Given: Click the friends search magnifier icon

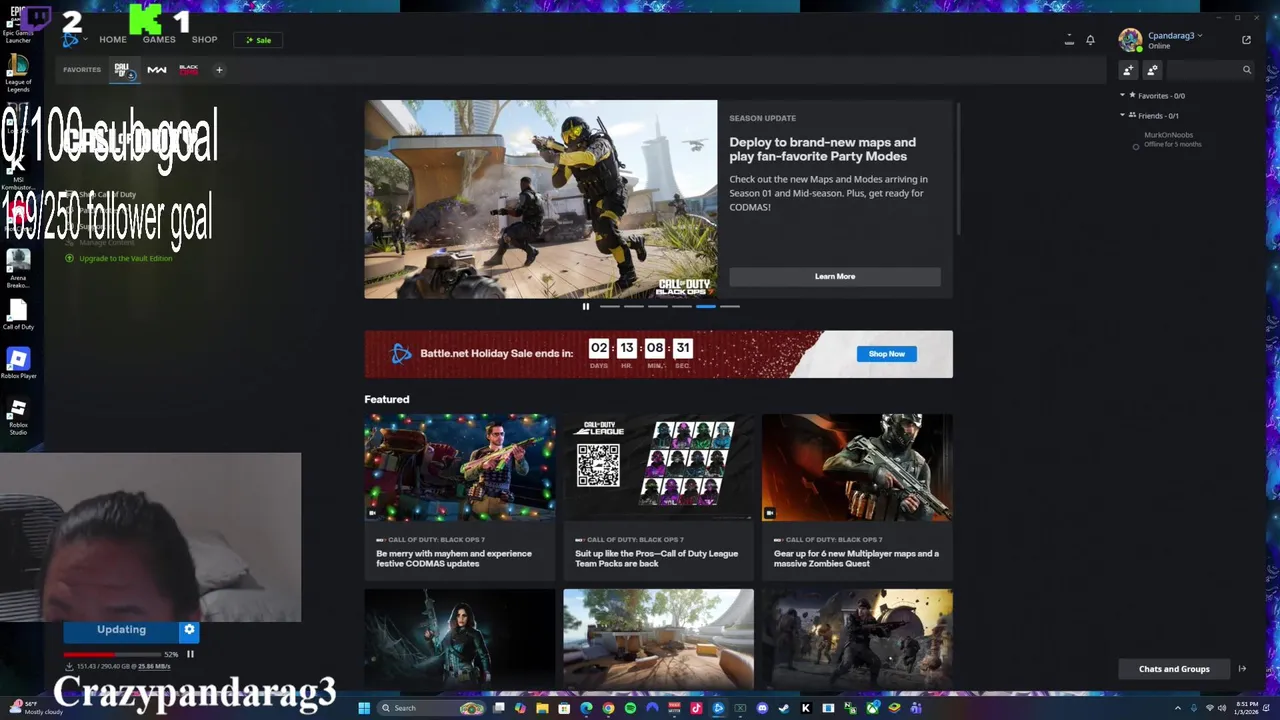Looking at the screenshot, I should tap(1246, 70).
